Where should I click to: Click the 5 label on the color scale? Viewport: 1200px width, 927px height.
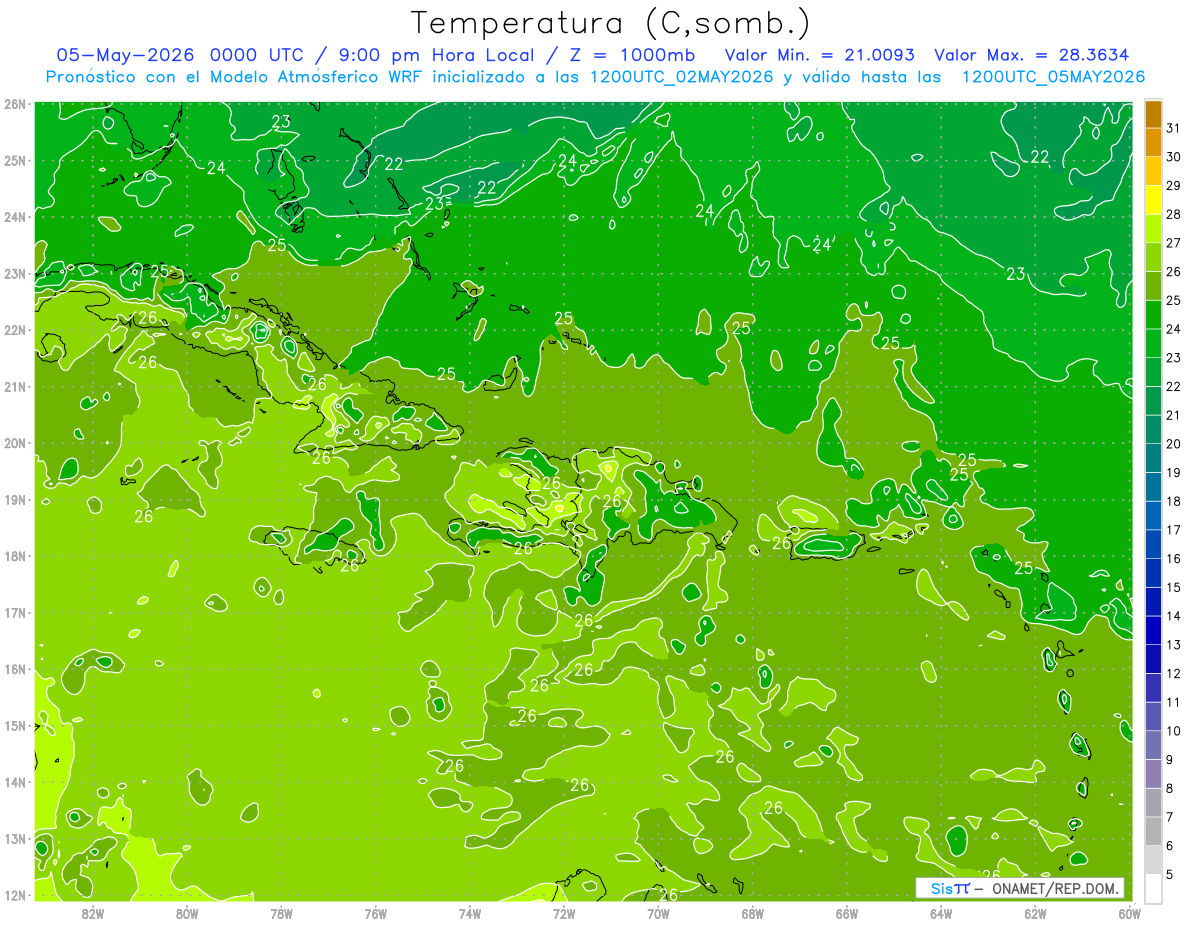pyautogui.click(x=1170, y=874)
